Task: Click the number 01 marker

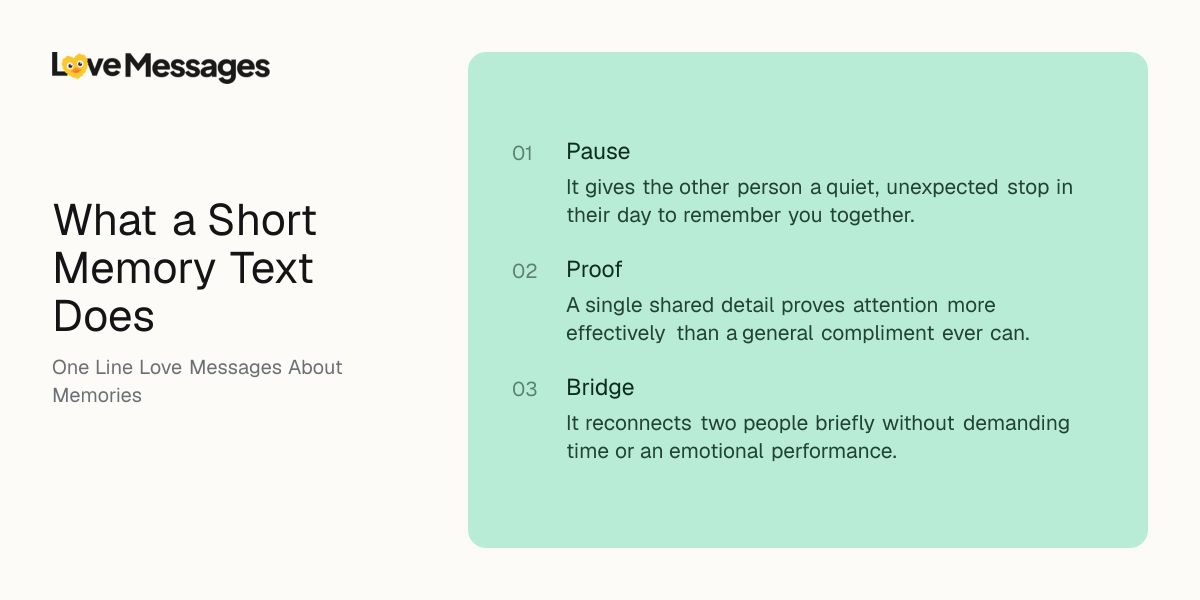Action: 523,153
